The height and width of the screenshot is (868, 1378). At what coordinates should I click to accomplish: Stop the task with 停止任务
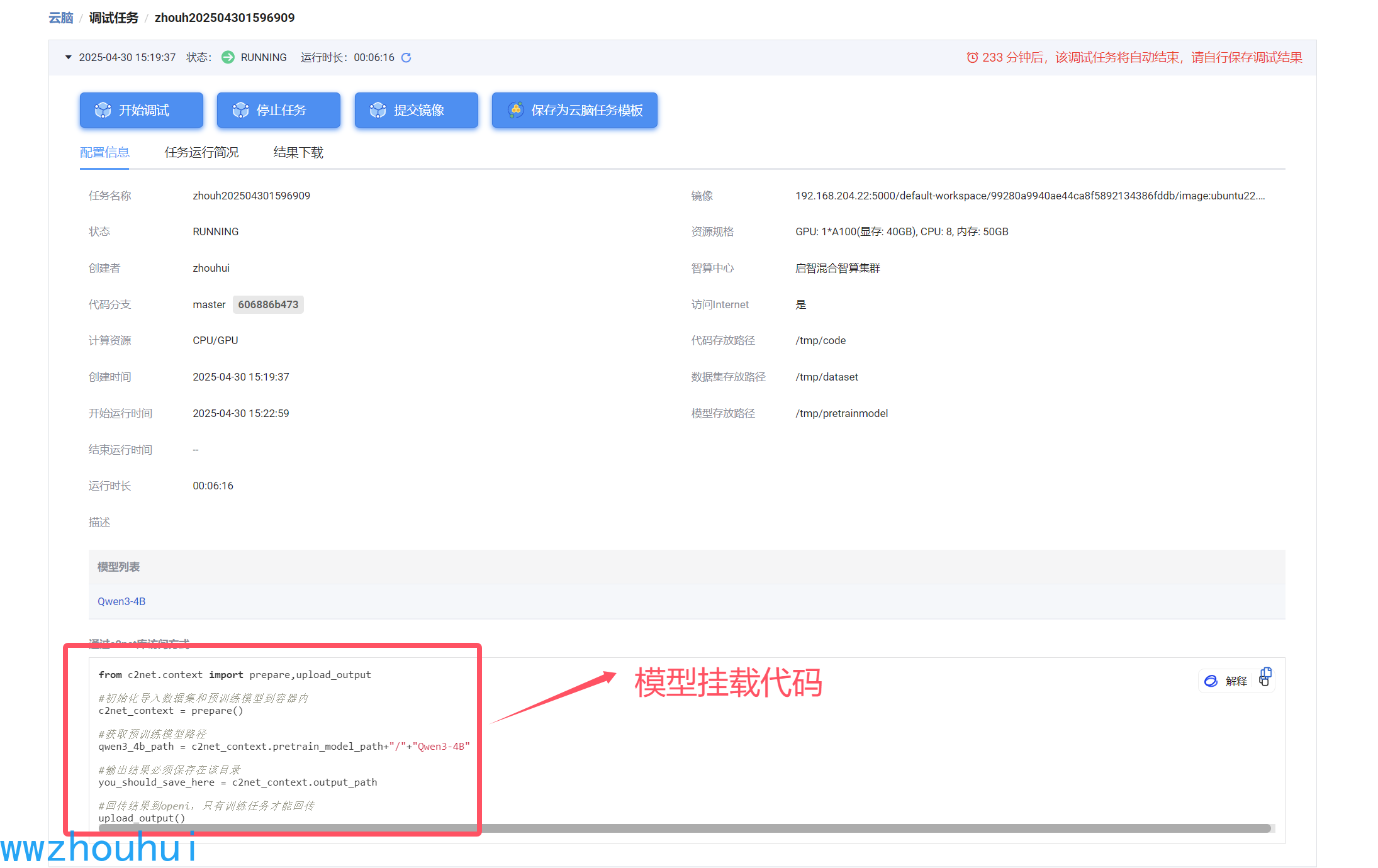[x=278, y=110]
